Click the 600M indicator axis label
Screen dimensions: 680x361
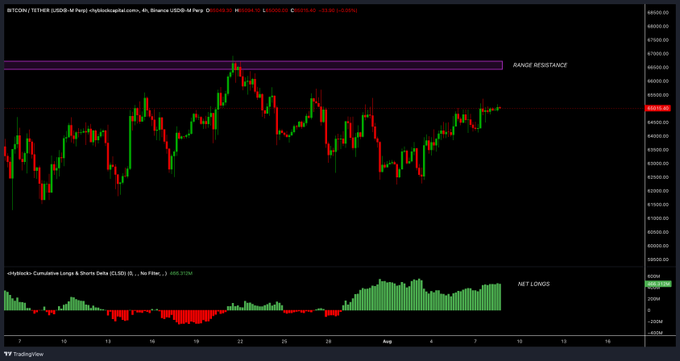[654, 276]
